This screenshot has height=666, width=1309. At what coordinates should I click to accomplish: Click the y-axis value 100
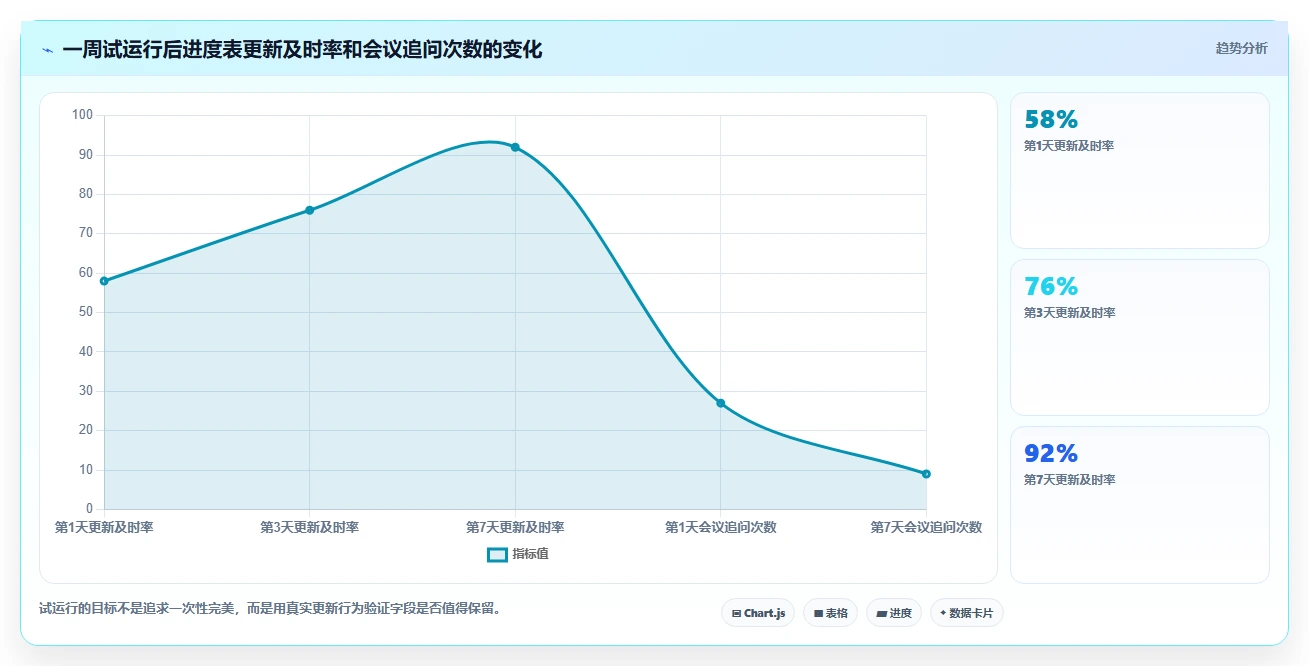[83, 115]
